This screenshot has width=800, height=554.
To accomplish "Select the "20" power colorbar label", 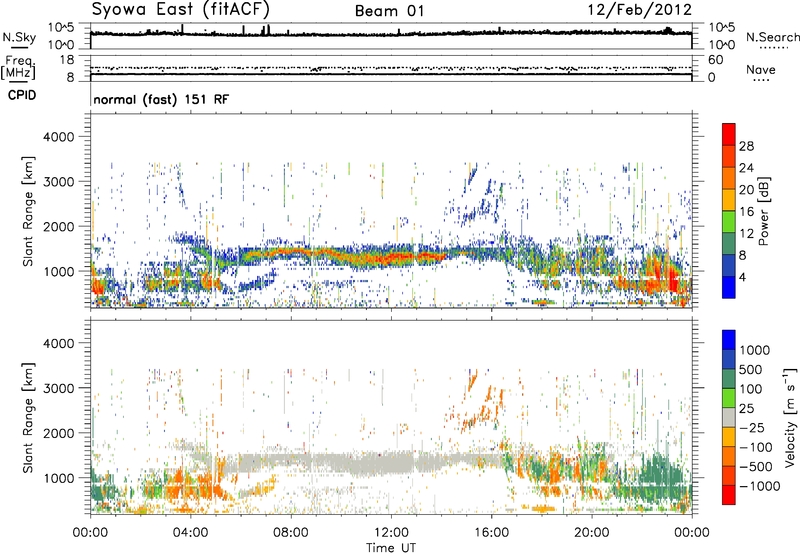I will (746, 190).
